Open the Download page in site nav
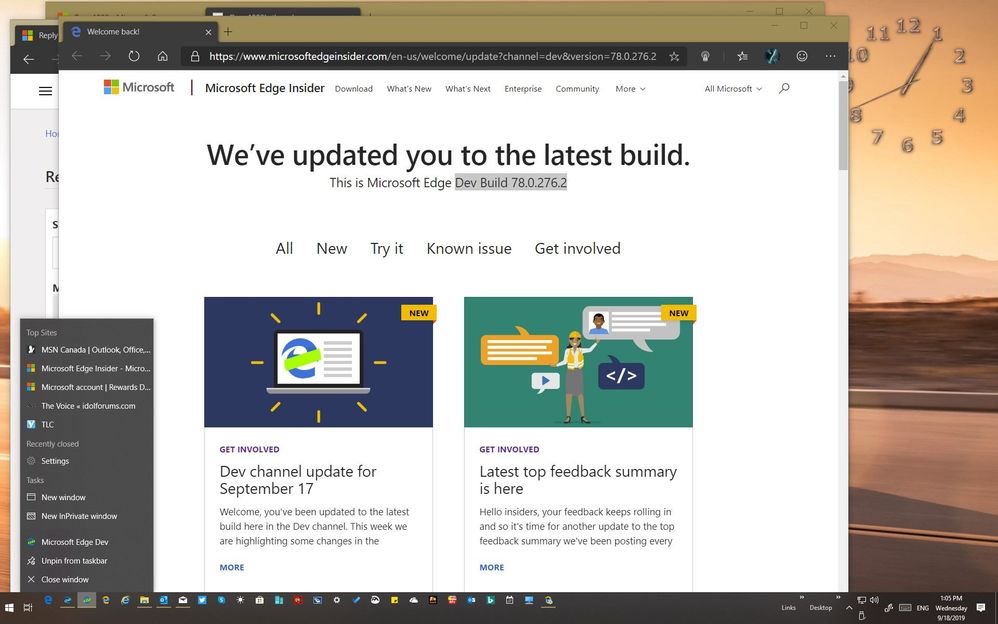Image resolution: width=998 pixels, height=624 pixels. click(x=353, y=89)
